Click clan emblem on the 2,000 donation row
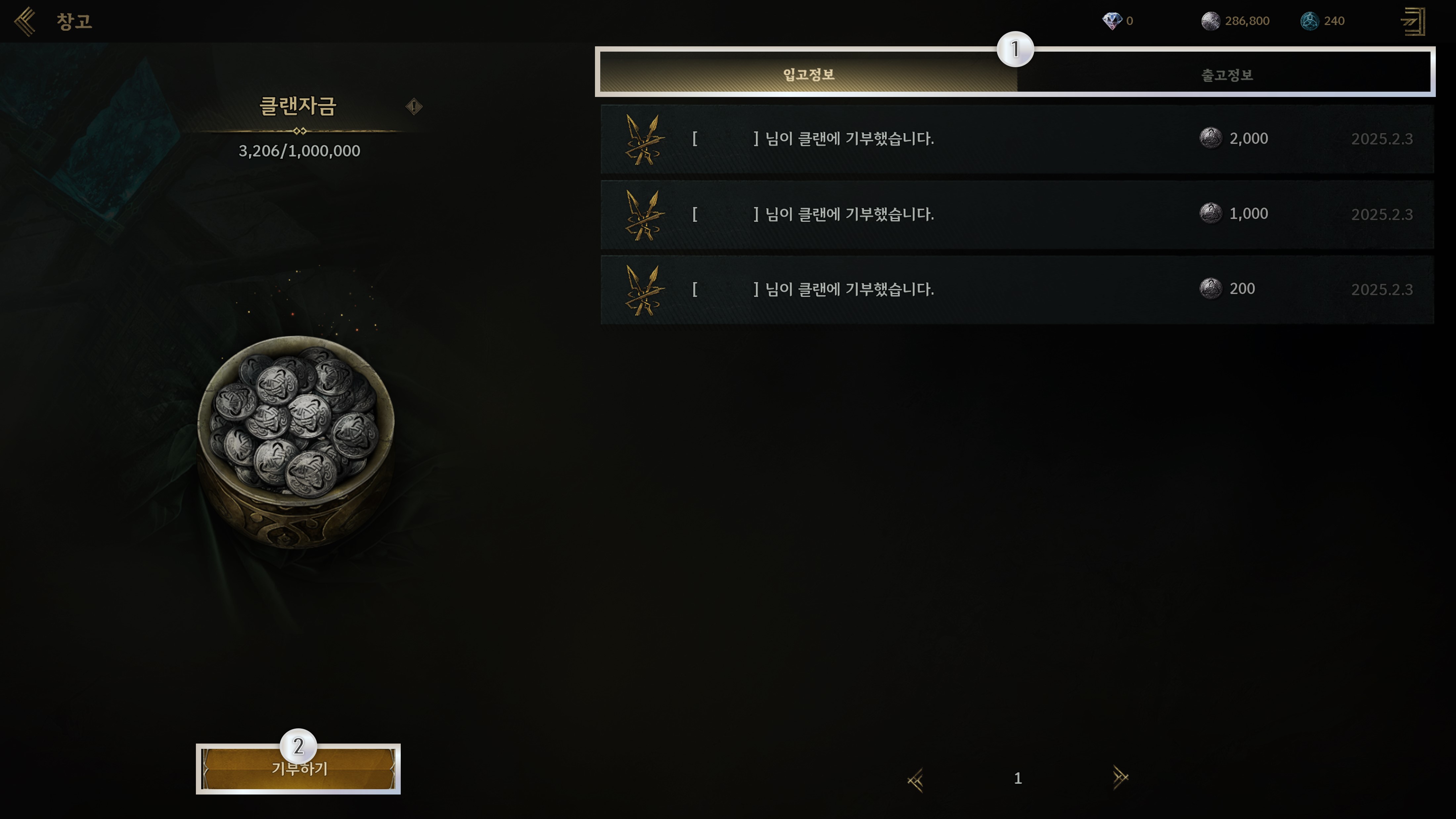1456x819 pixels. (x=644, y=139)
